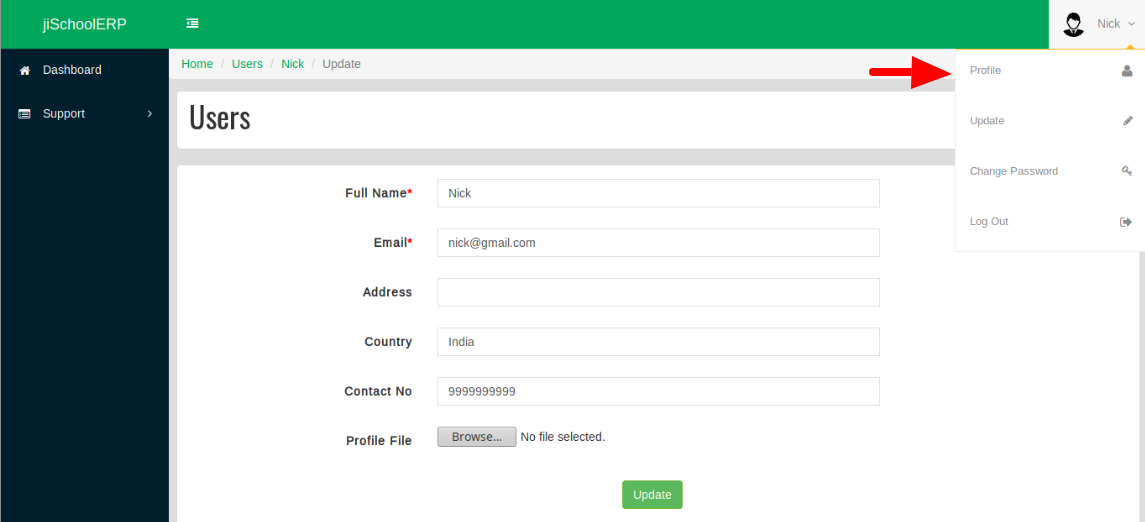Go to Users breadcrumb link
Viewport: 1145px width, 522px height.
tap(247, 64)
